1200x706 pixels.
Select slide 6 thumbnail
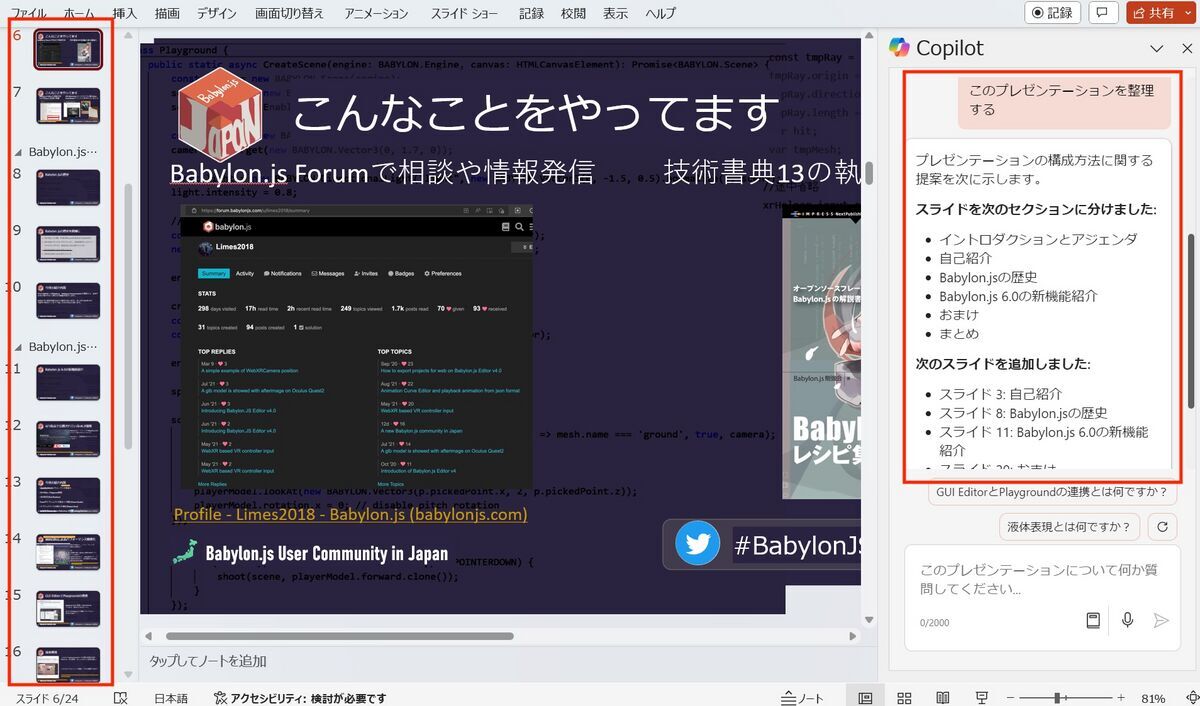(68, 48)
